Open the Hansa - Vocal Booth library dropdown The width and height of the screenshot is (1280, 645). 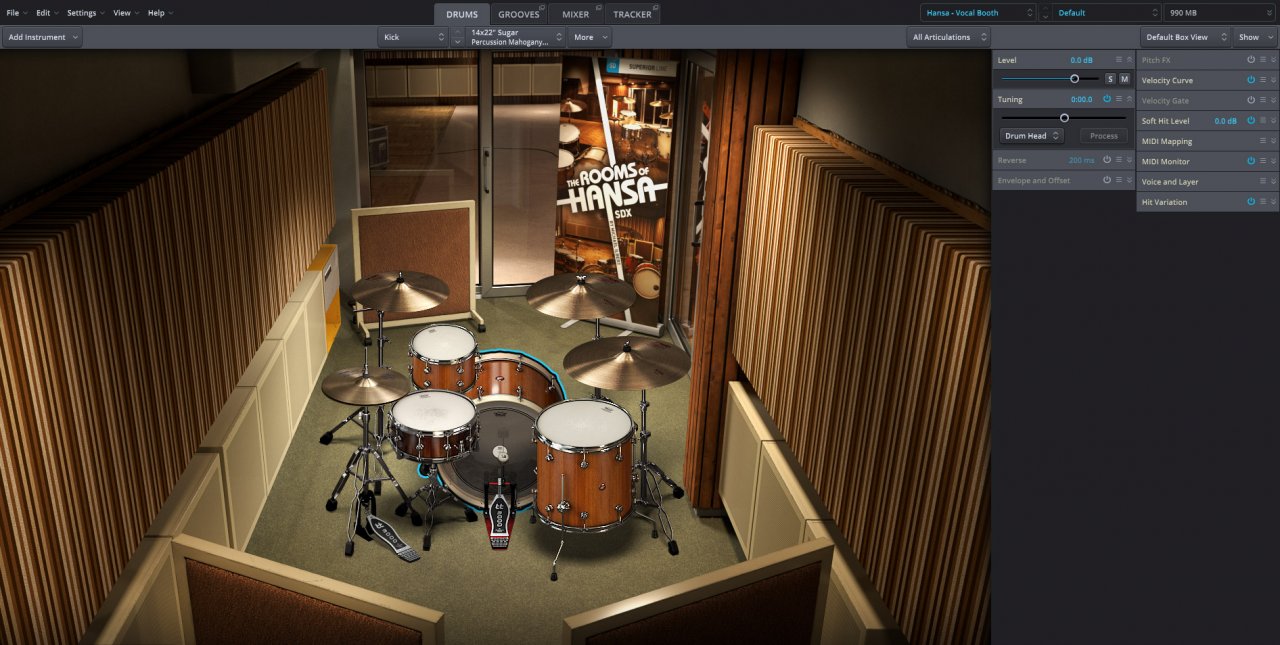click(x=979, y=13)
